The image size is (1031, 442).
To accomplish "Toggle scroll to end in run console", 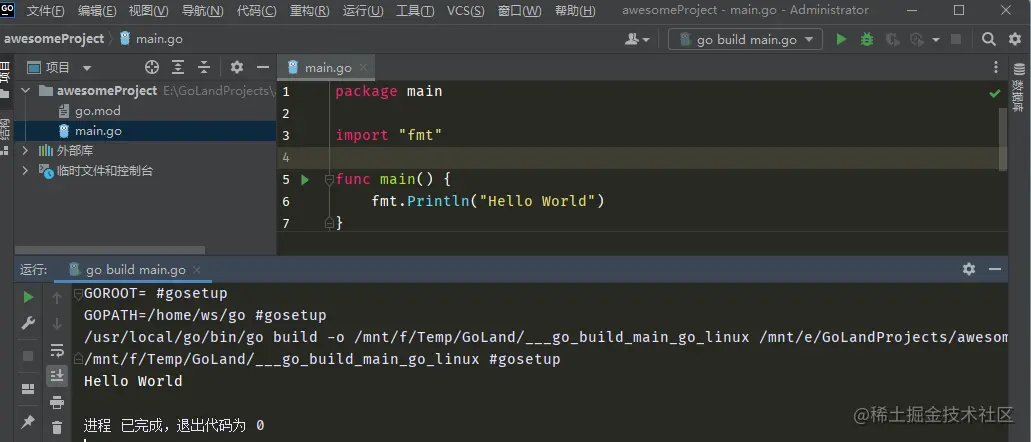I will pyautogui.click(x=57, y=376).
